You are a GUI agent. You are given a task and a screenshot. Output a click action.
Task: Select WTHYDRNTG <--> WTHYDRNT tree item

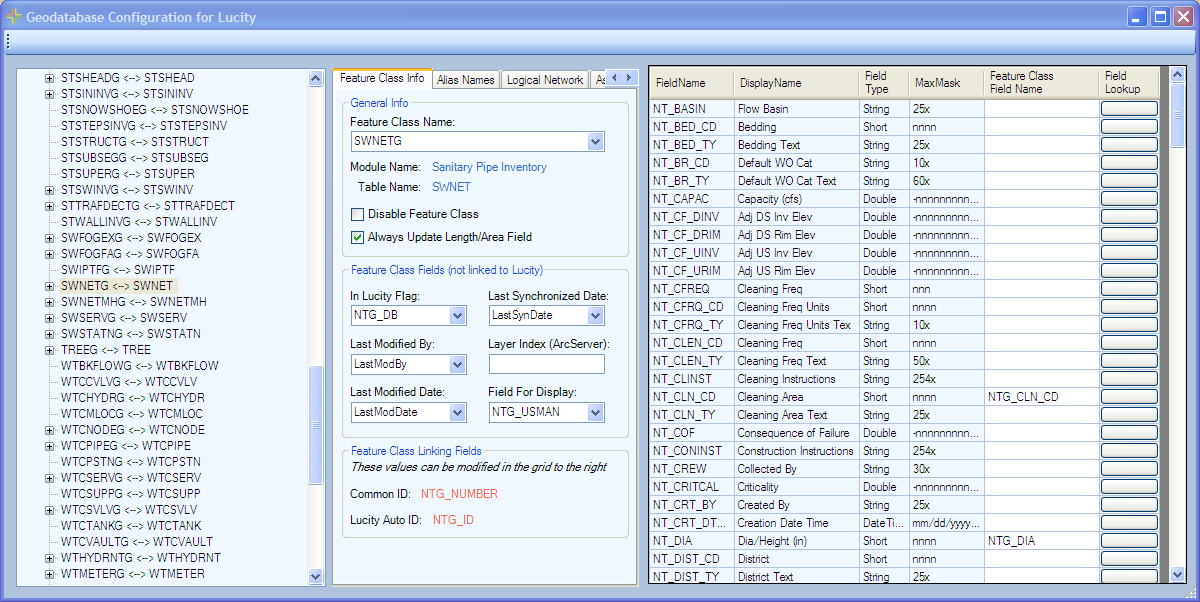pyautogui.click(x=140, y=558)
